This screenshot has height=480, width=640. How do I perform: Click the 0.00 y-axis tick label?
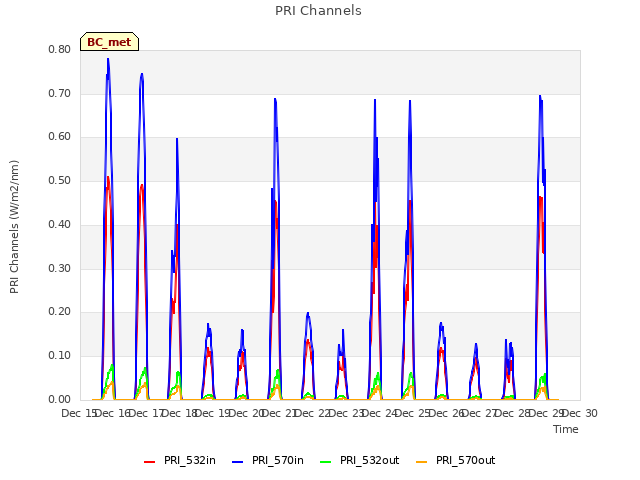tap(60, 400)
